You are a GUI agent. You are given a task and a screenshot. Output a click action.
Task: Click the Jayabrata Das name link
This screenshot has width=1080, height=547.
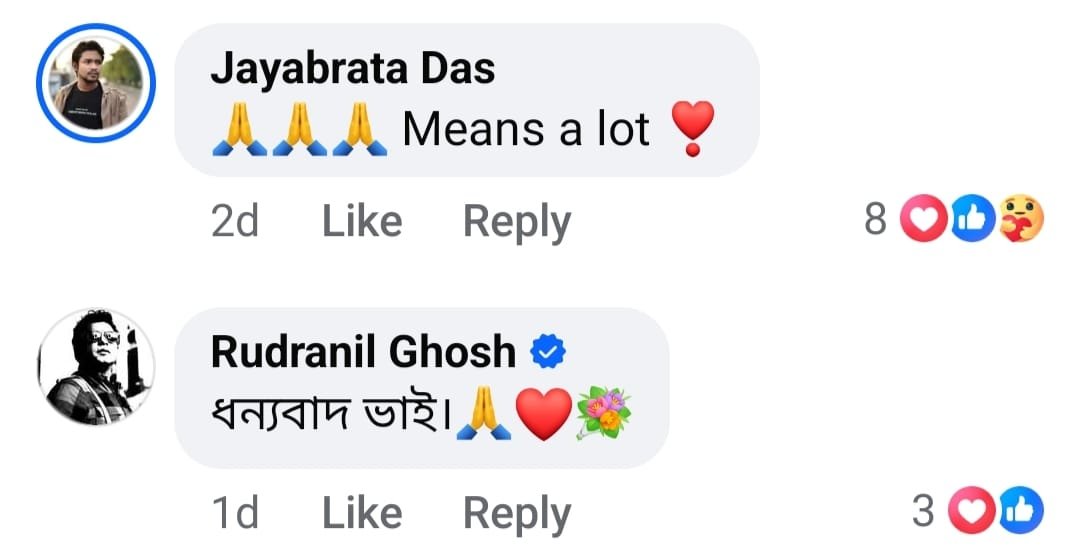[x=353, y=69]
